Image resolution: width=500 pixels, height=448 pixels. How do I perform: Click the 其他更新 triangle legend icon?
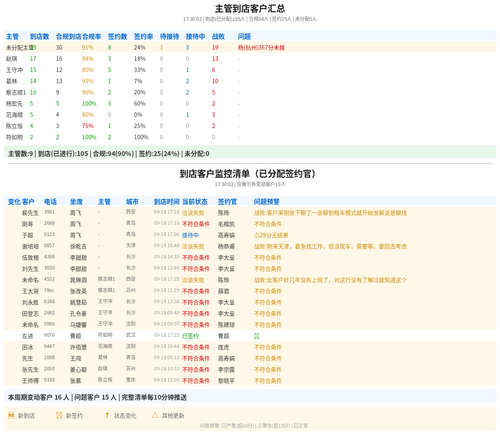click(x=155, y=415)
